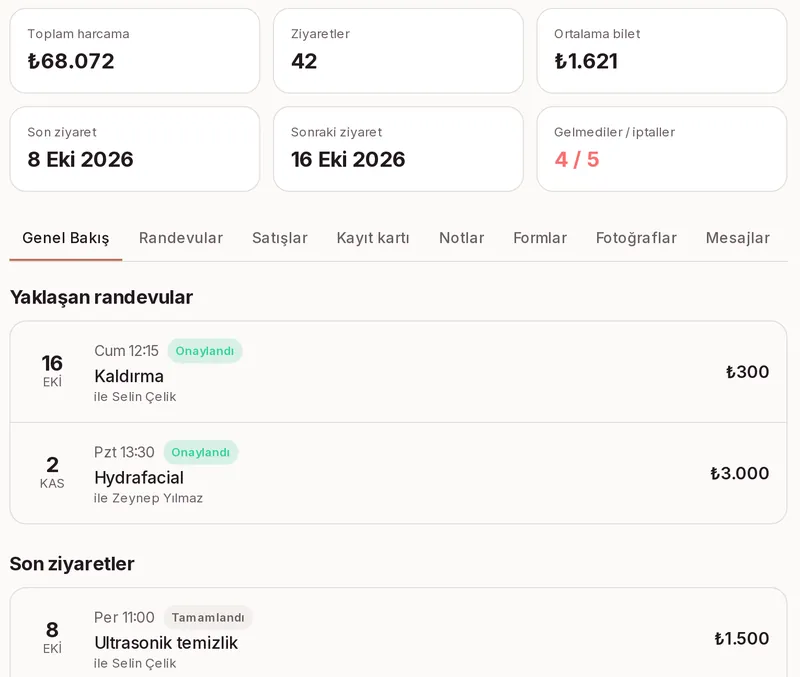The width and height of the screenshot is (800, 677).
Task: Go to the Satışlar tab
Action: coord(280,238)
